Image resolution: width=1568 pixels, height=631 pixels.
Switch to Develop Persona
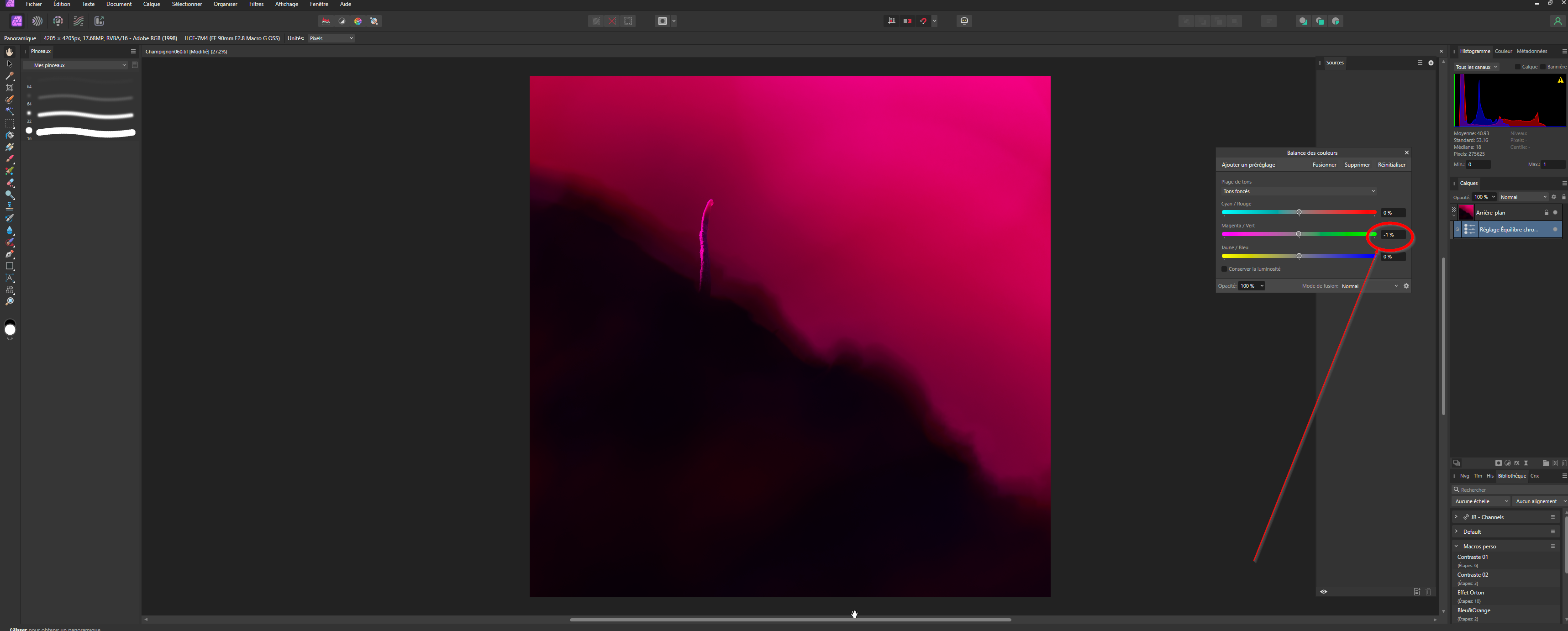pyautogui.click(x=58, y=21)
